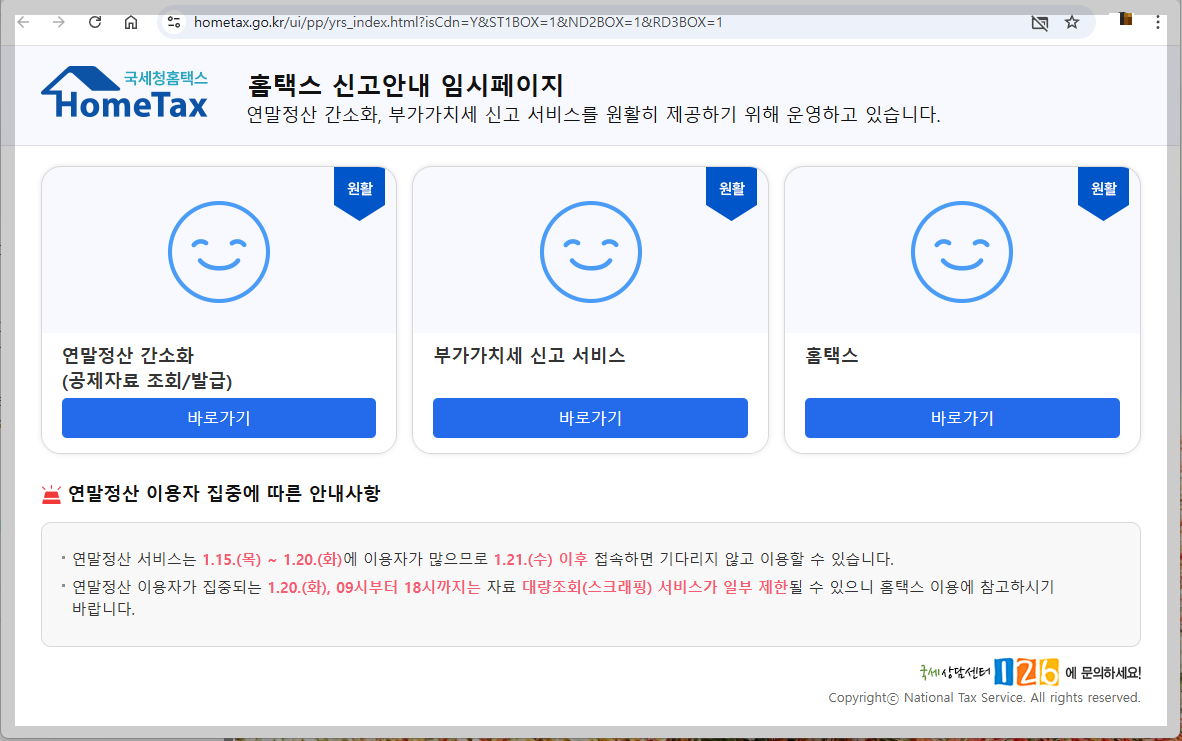This screenshot has height=741, width=1182.
Task: Click the 에 문의하세요! text
Action: [x=1103, y=672]
